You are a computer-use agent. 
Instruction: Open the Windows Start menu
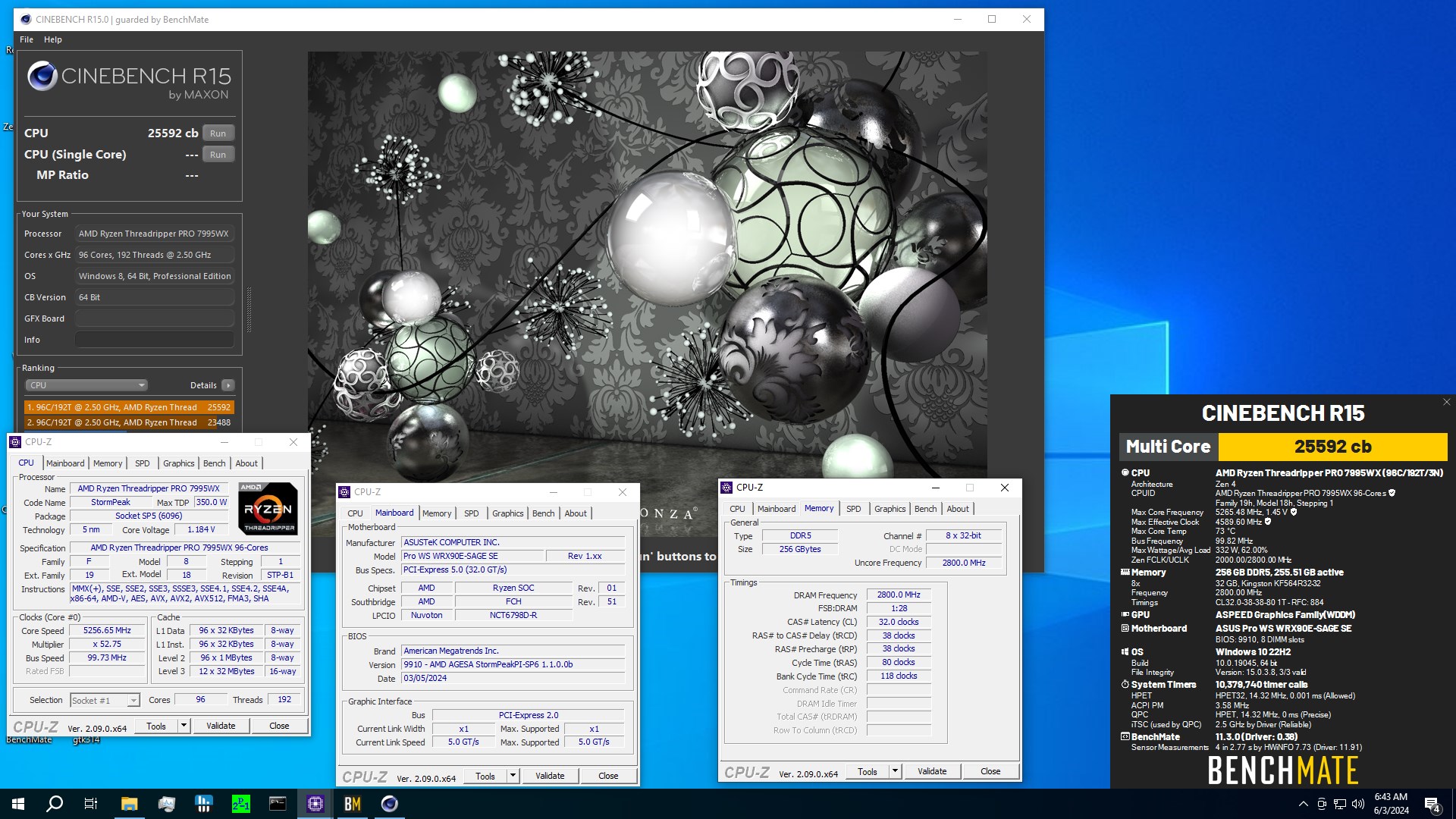18,804
